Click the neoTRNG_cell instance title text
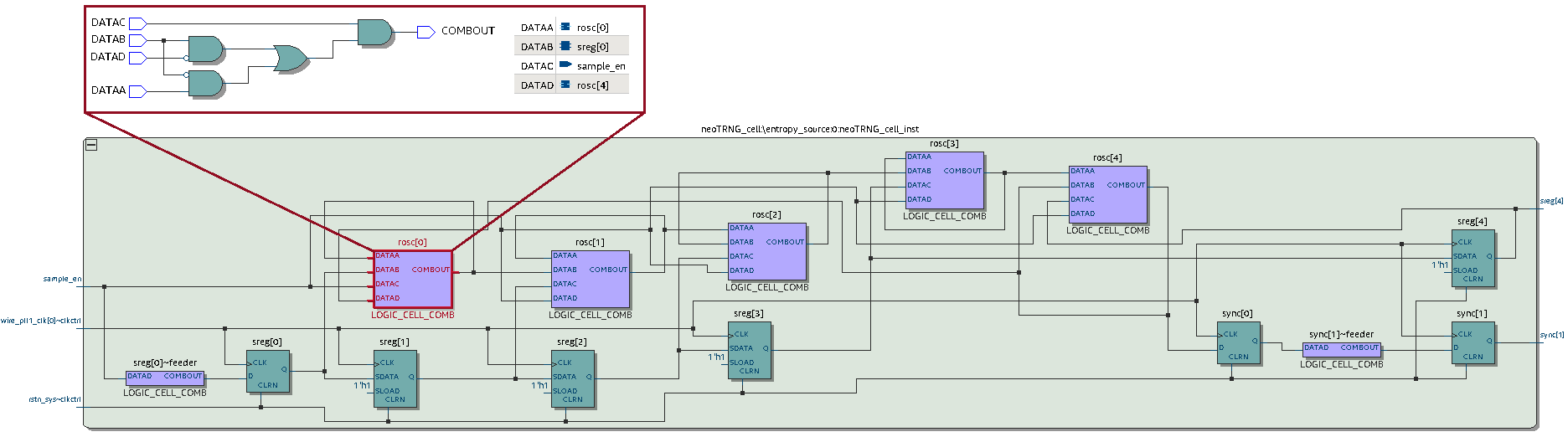 pos(810,129)
